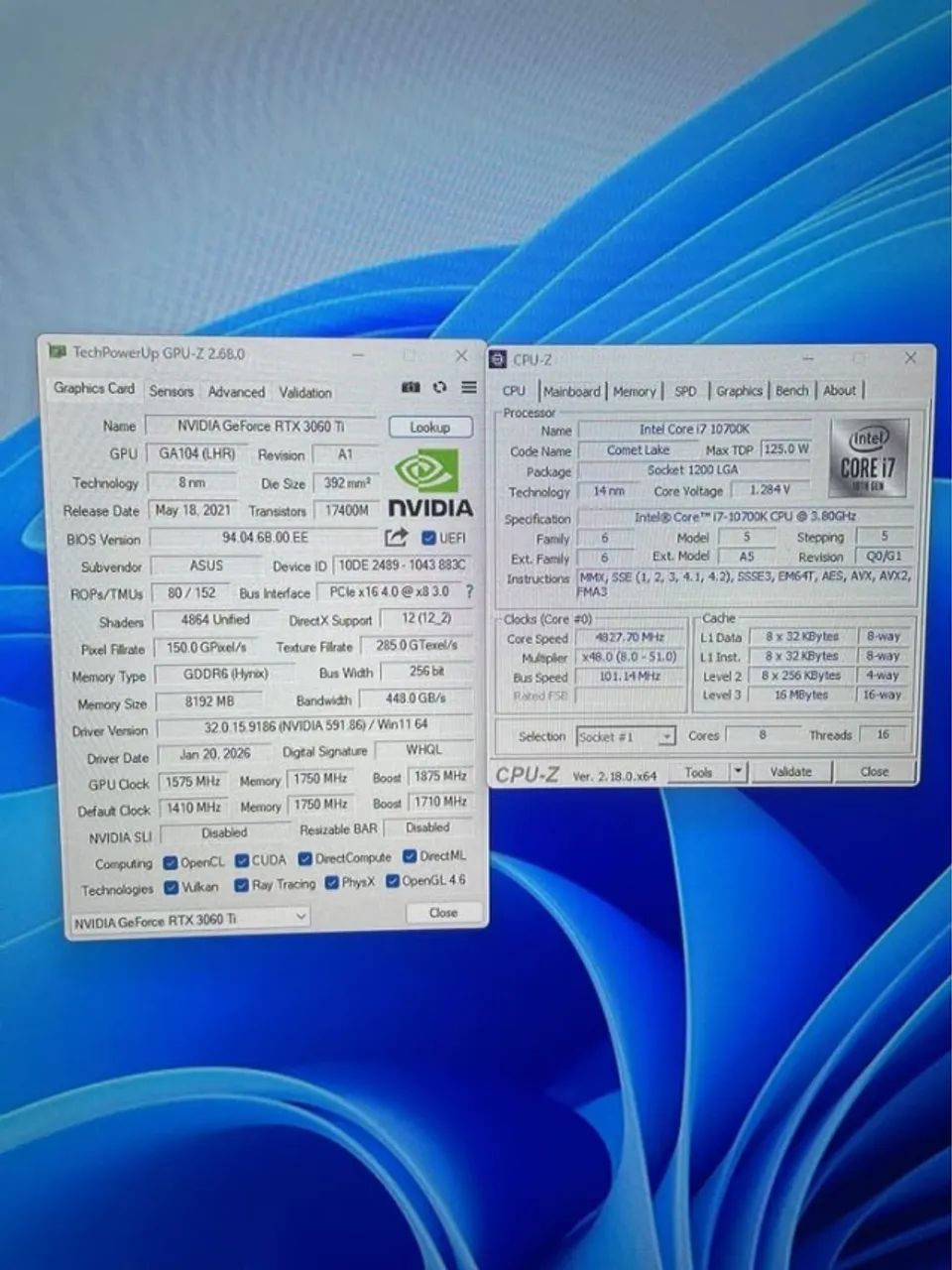
Task: Open the Mainboard tab in CPU-Z
Action: coord(572,391)
